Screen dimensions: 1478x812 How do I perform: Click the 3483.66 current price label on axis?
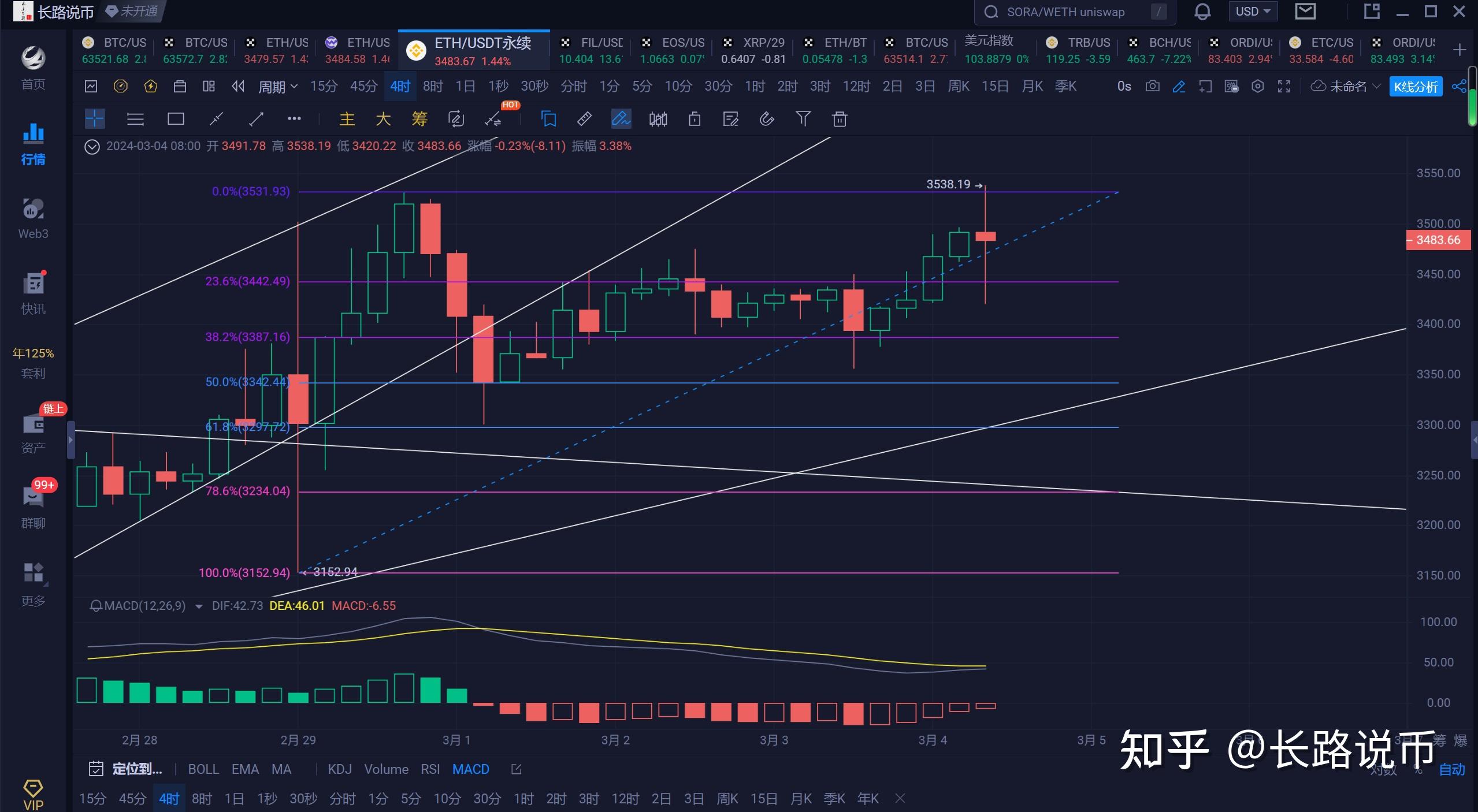(1438, 240)
